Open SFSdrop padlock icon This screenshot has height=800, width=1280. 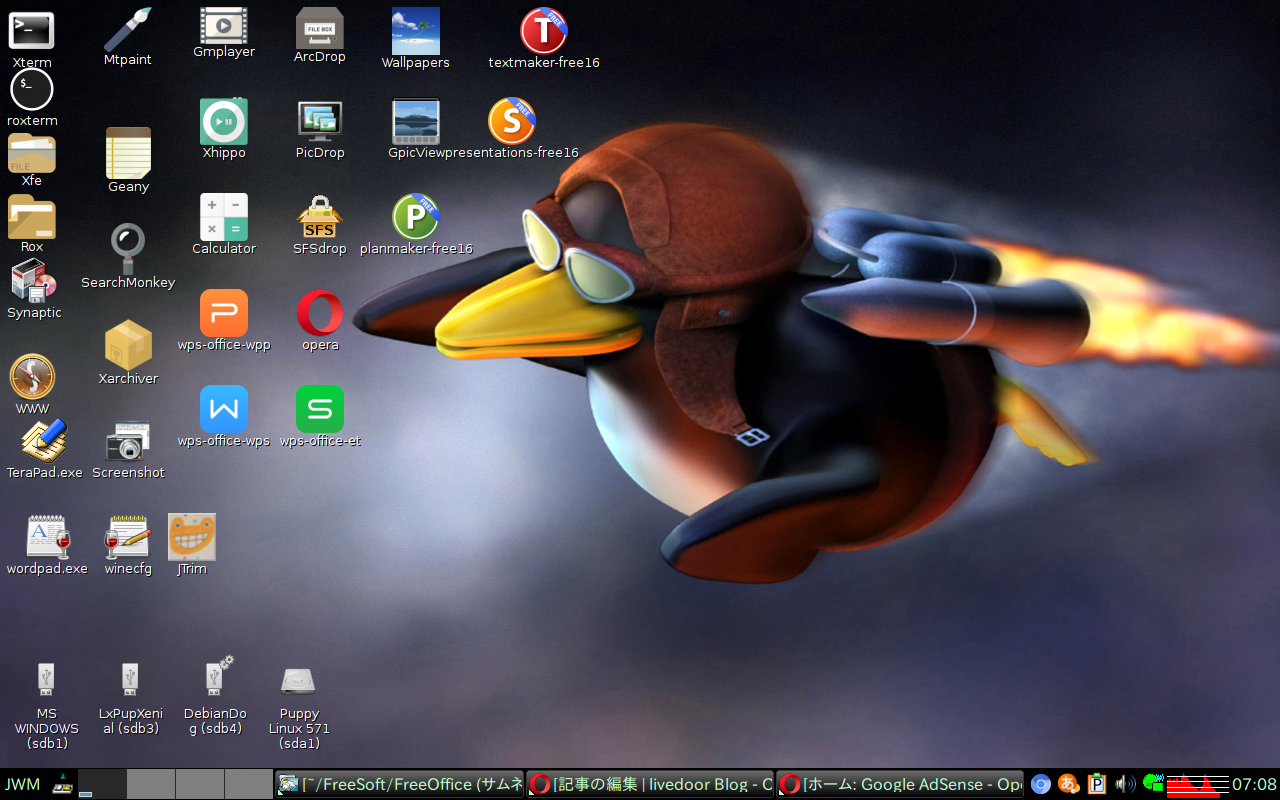tap(320, 217)
